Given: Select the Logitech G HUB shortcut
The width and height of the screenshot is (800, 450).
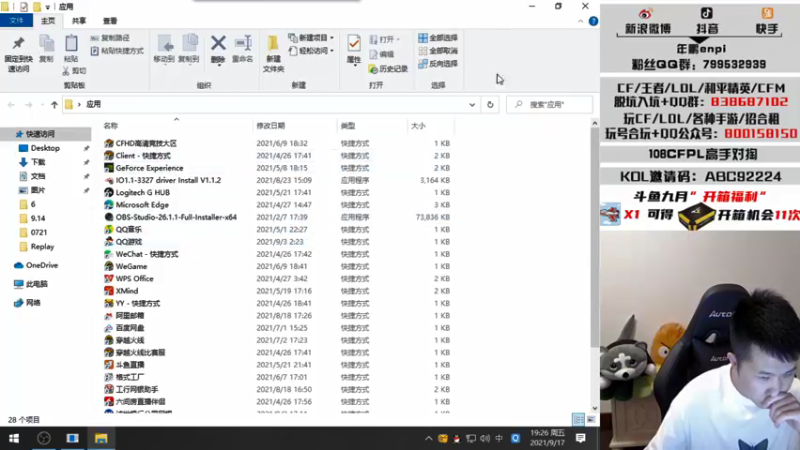Looking at the screenshot, I should click(x=142, y=192).
